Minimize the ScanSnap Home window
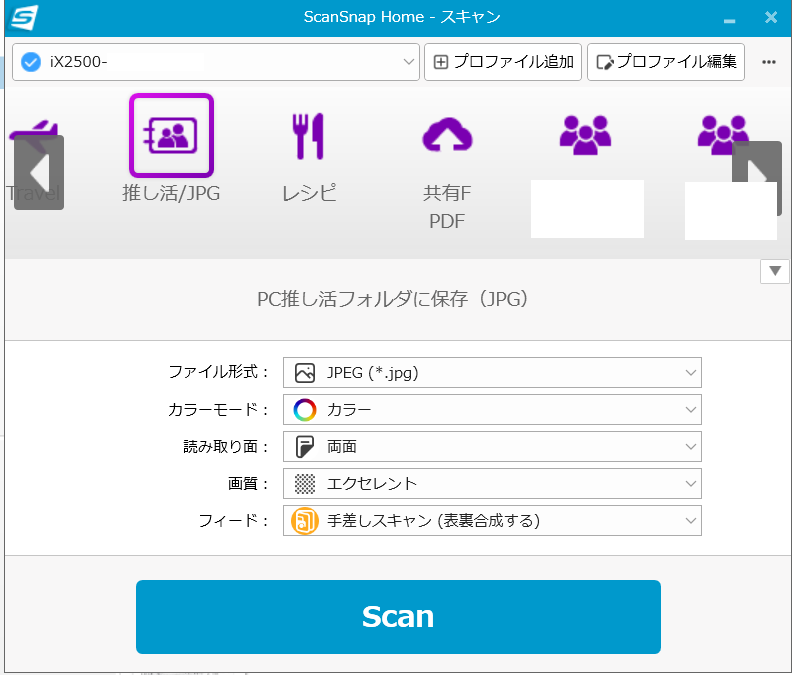The height and width of the screenshot is (675, 792). (x=729, y=19)
